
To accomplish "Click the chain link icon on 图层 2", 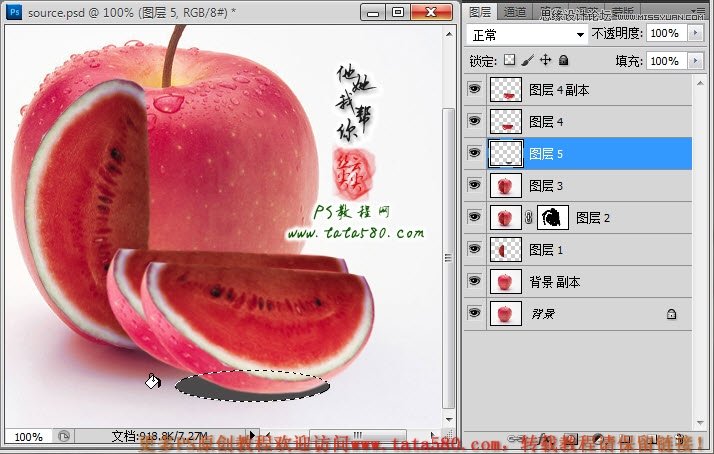I will coord(529,217).
